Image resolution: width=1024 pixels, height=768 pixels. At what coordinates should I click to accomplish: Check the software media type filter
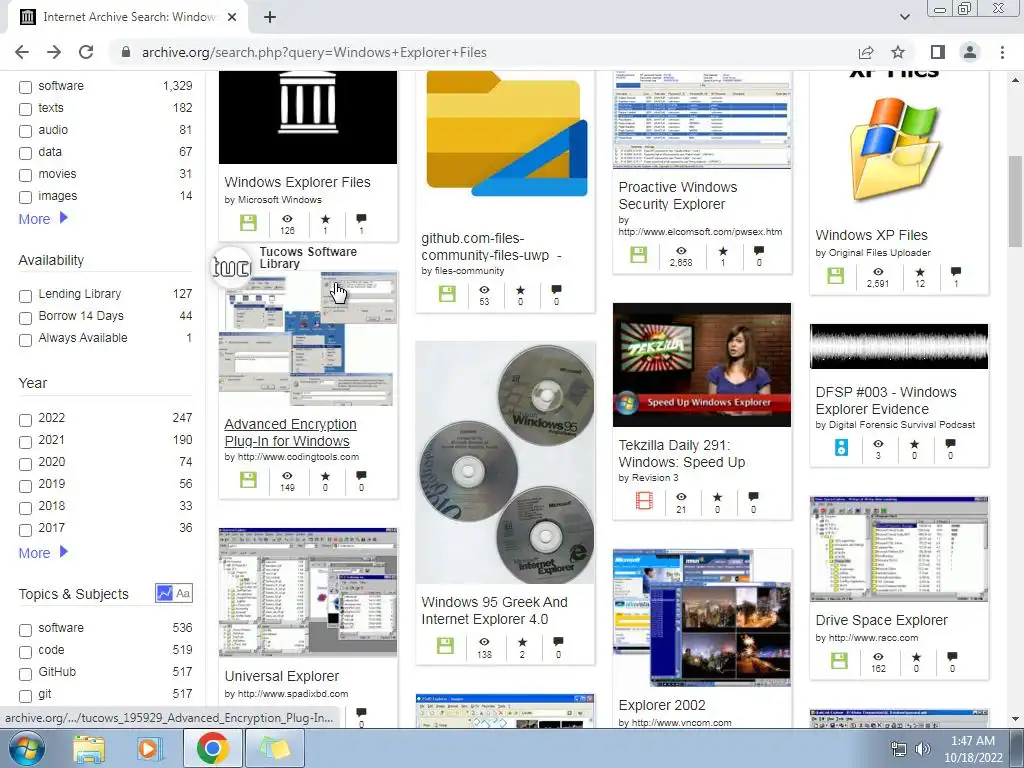(25, 87)
